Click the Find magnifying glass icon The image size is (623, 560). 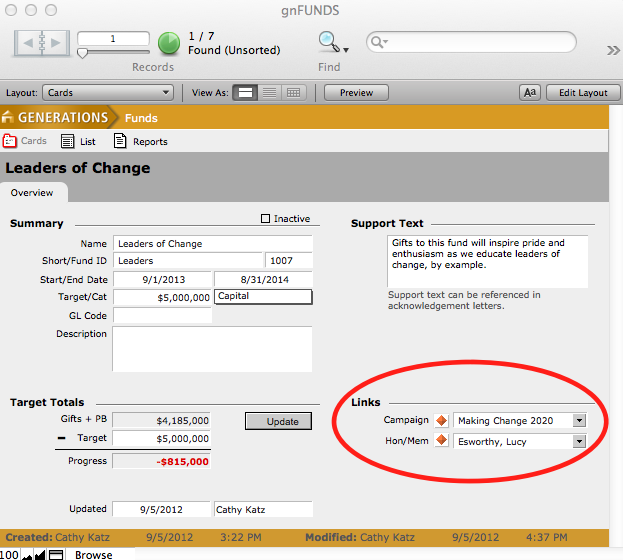(329, 42)
